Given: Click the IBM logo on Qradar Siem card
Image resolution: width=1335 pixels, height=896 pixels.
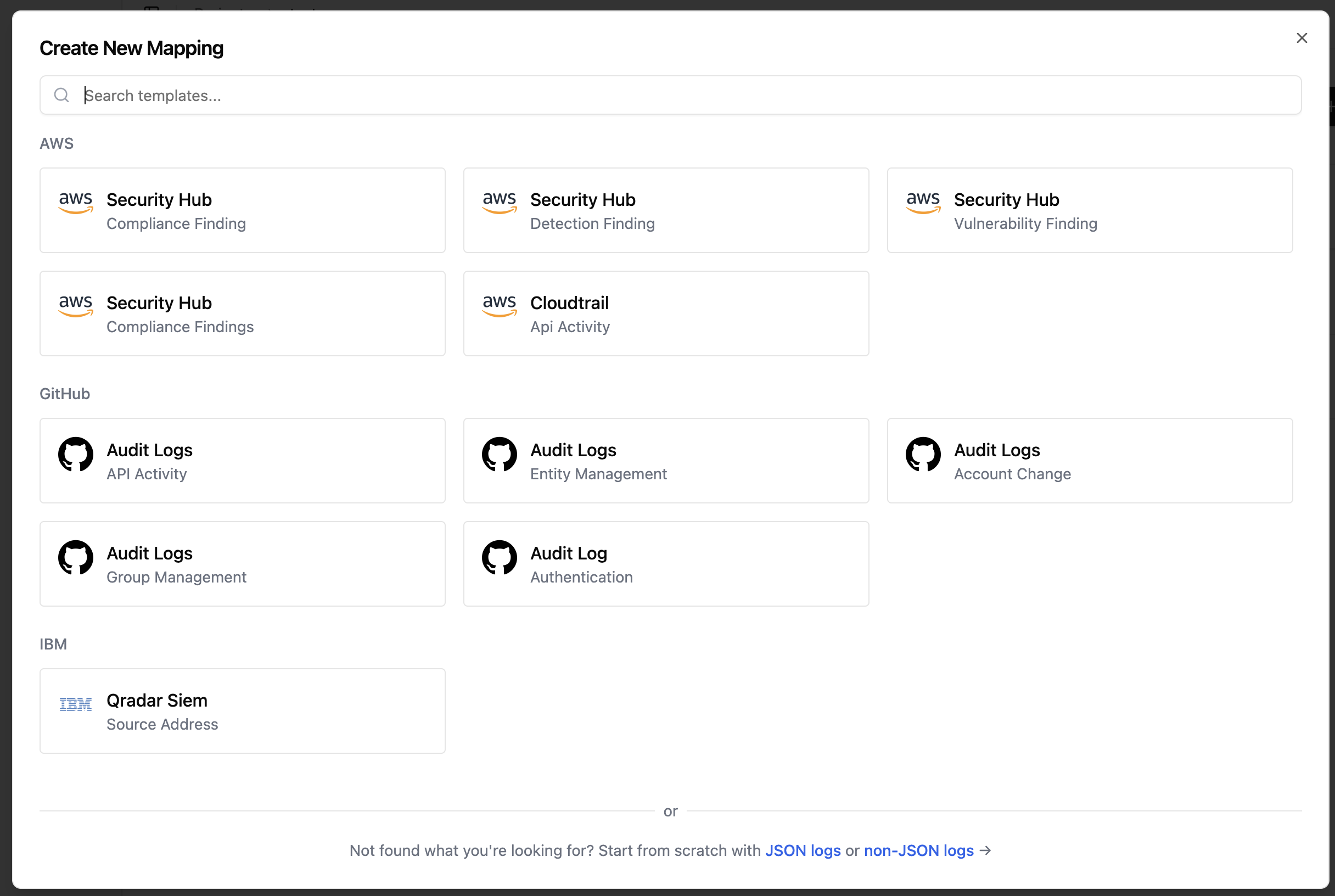Looking at the screenshot, I should 75,704.
